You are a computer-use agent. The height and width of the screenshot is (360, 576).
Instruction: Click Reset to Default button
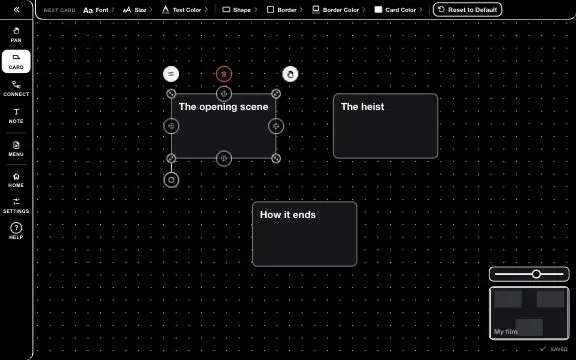click(467, 10)
